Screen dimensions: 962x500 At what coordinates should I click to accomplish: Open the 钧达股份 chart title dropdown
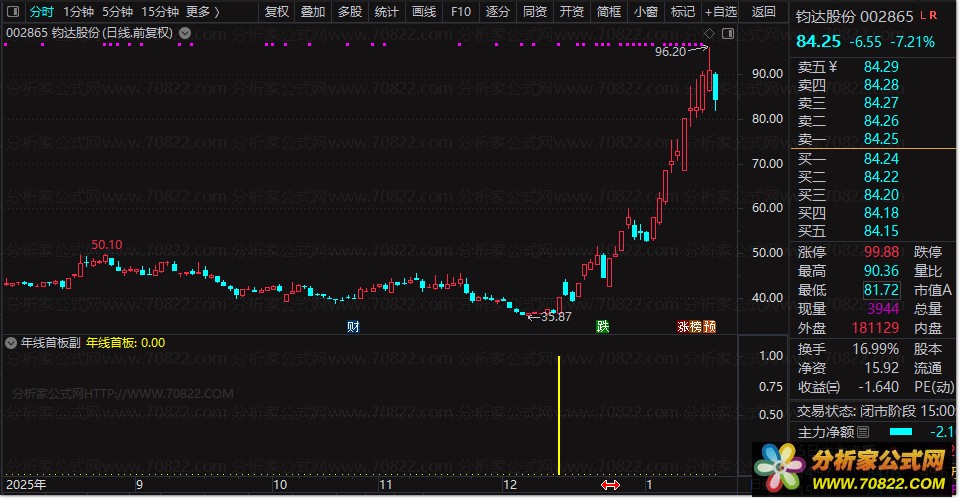(x=185, y=33)
